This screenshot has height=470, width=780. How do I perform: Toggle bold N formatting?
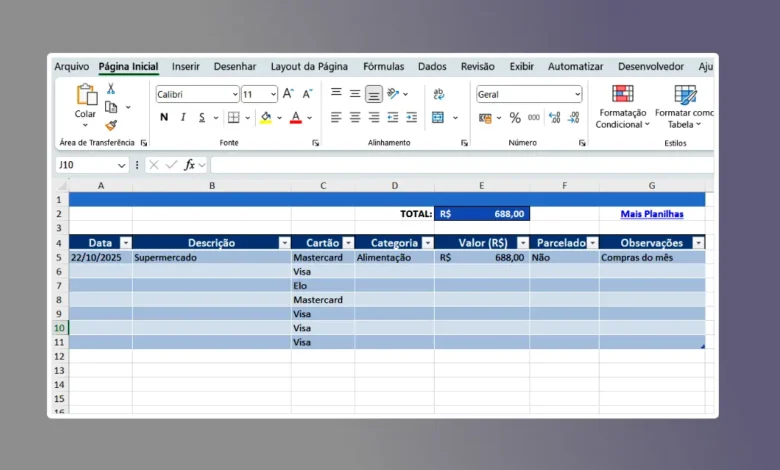[x=164, y=117]
